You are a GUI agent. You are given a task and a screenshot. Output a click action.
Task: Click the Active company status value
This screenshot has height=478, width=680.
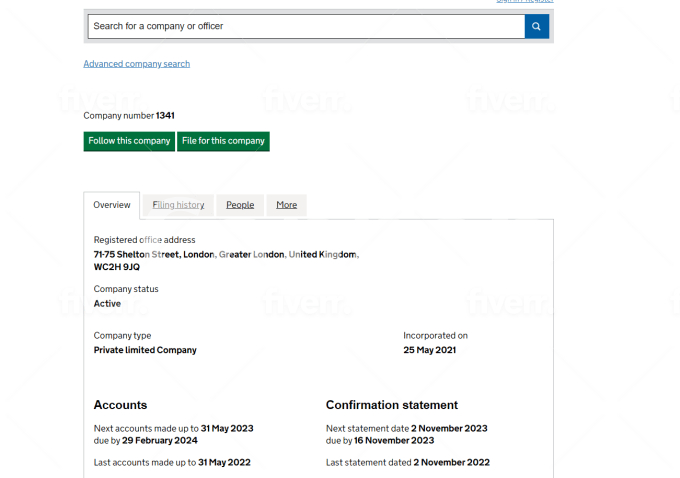(x=107, y=303)
